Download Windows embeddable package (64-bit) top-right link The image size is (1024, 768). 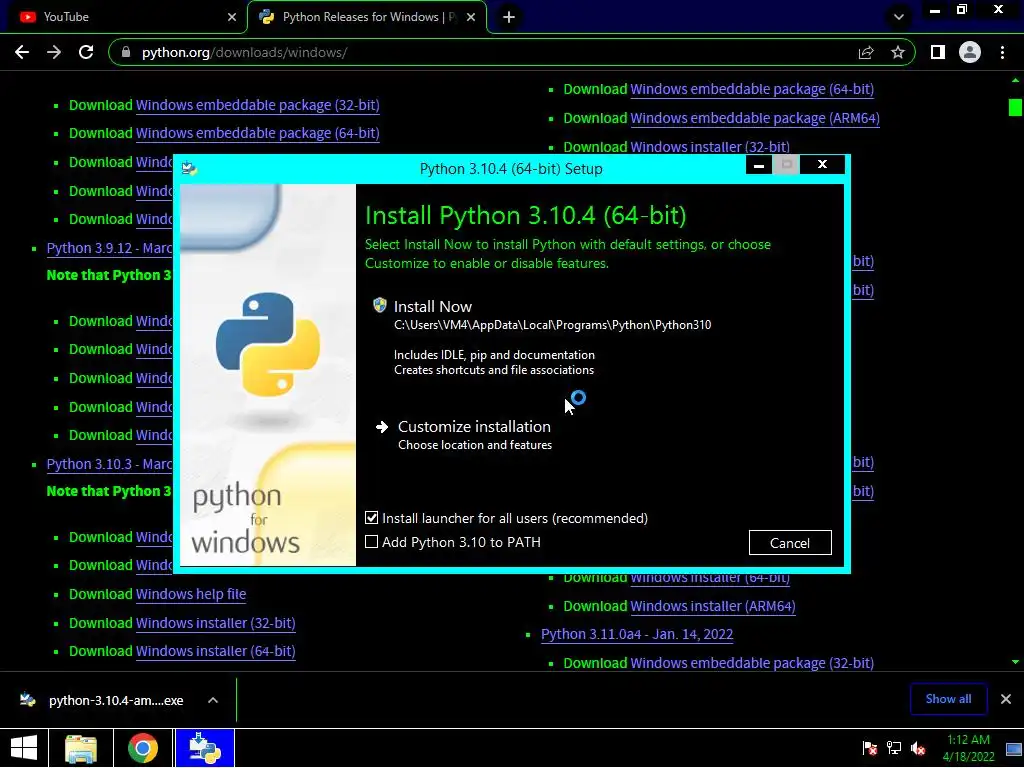[752, 89]
